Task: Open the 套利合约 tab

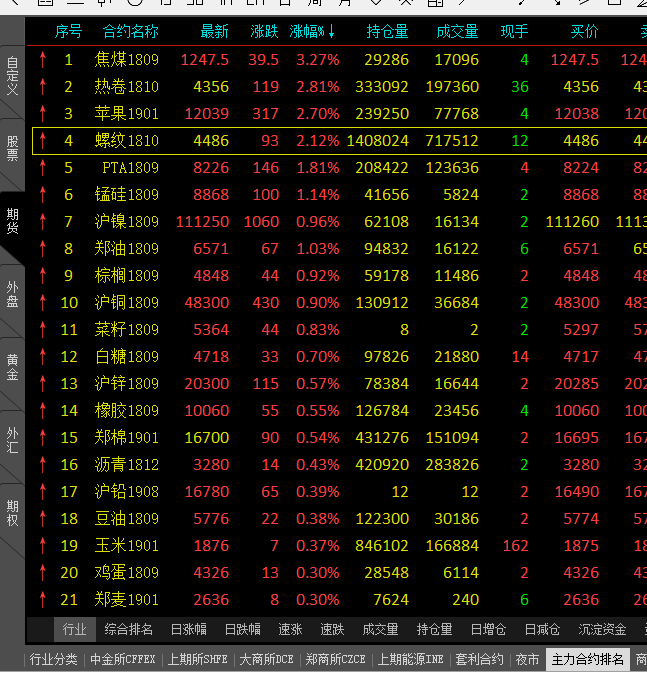Action: click(x=479, y=659)
